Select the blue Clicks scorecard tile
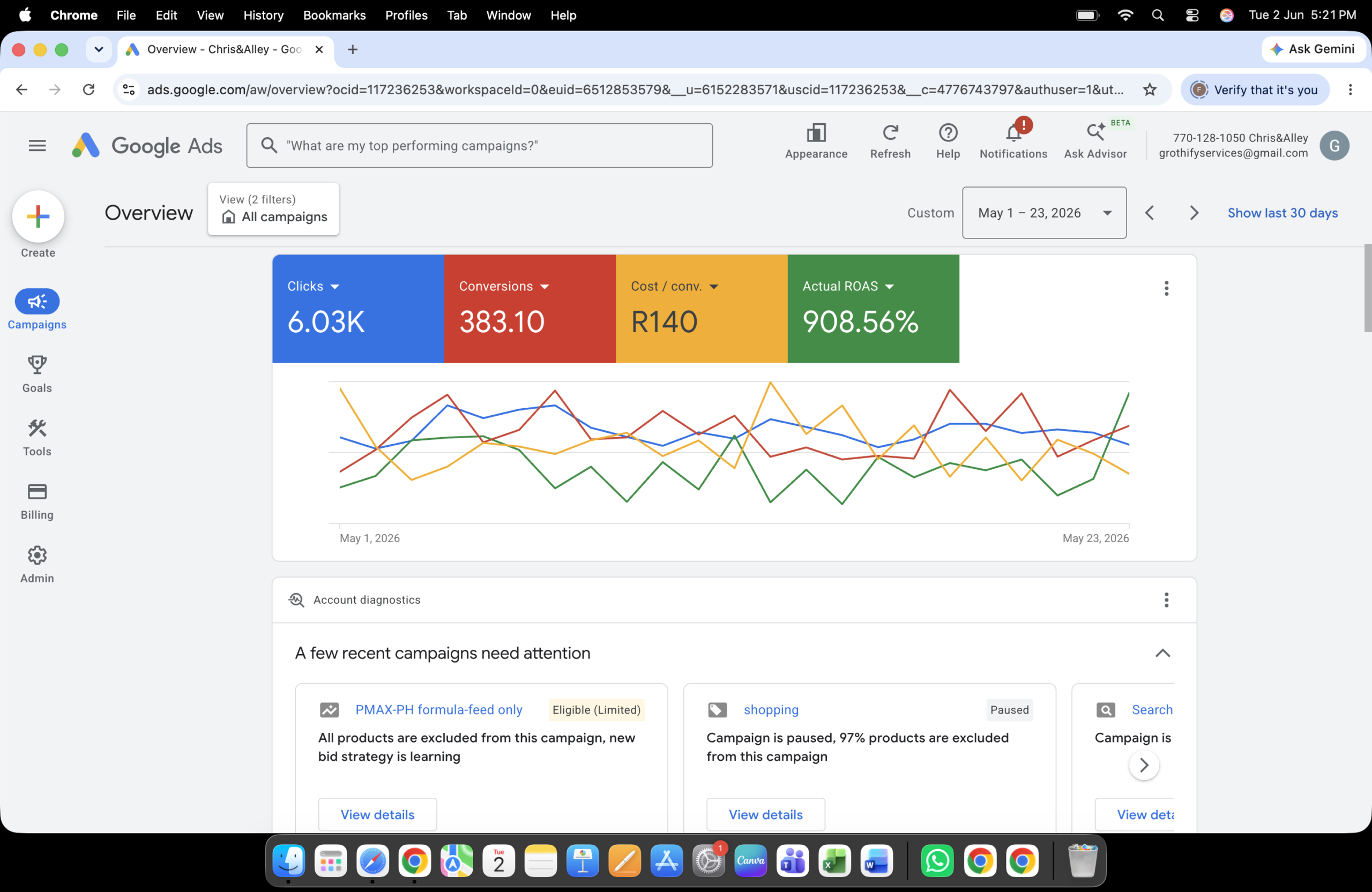Screen dimensions: 1372x892 coord(358,308)
